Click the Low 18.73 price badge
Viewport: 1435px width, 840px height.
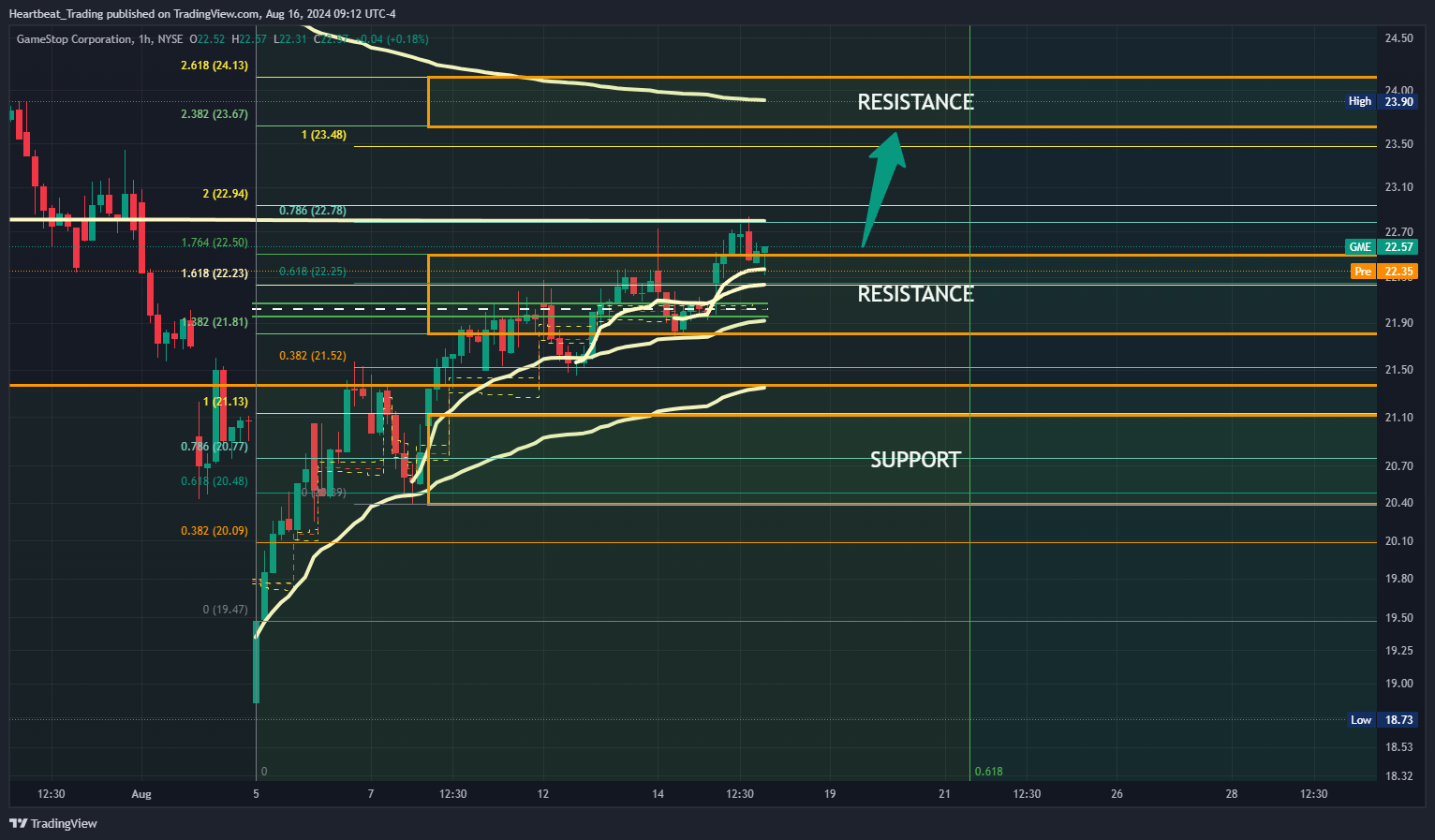pyautogui.click(x=1383, y=720)
